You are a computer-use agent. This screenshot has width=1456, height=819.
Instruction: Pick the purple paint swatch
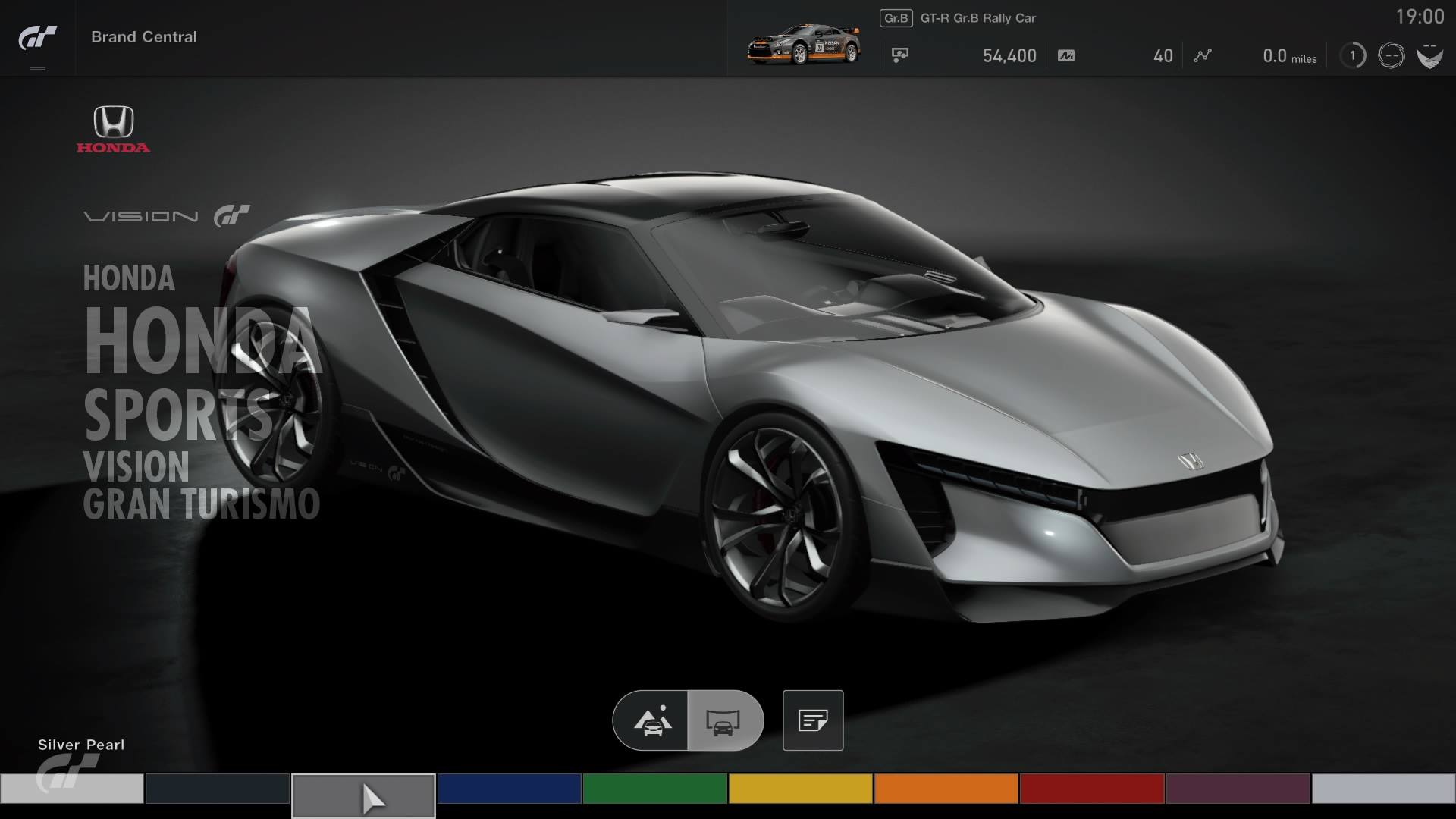point(1237,789)
